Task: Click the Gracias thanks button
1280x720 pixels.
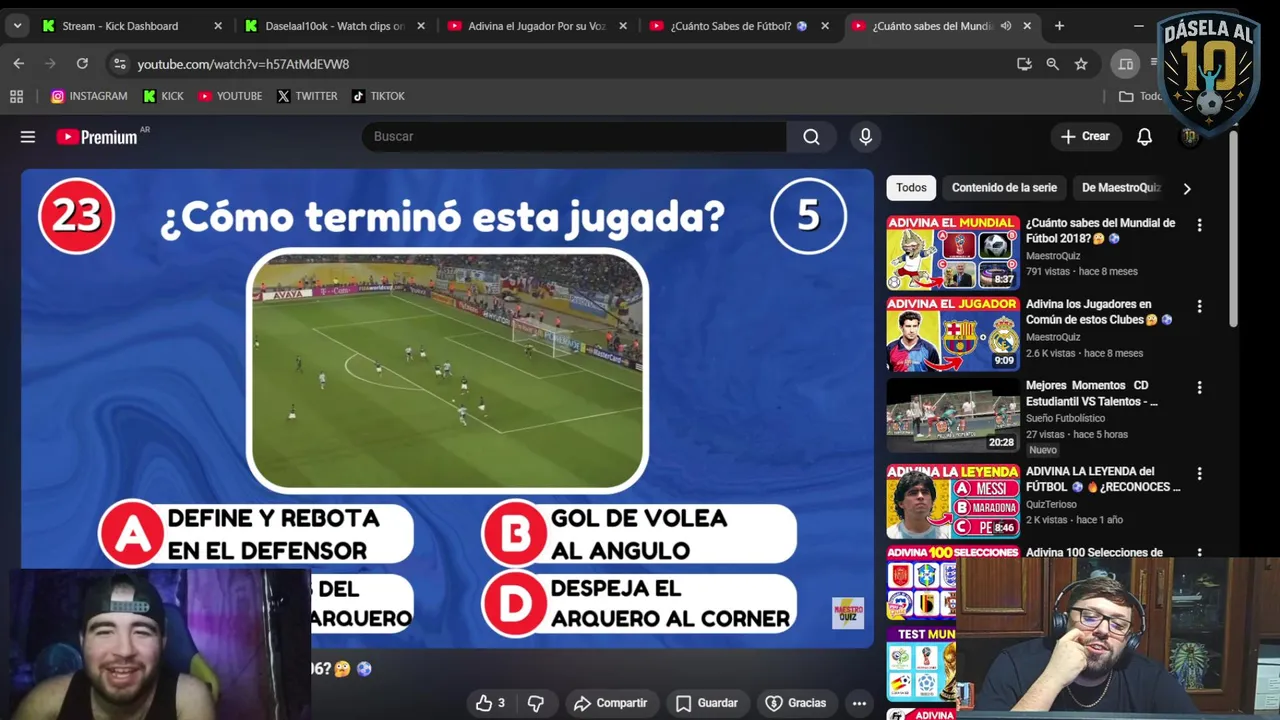Action: [796, 703]
